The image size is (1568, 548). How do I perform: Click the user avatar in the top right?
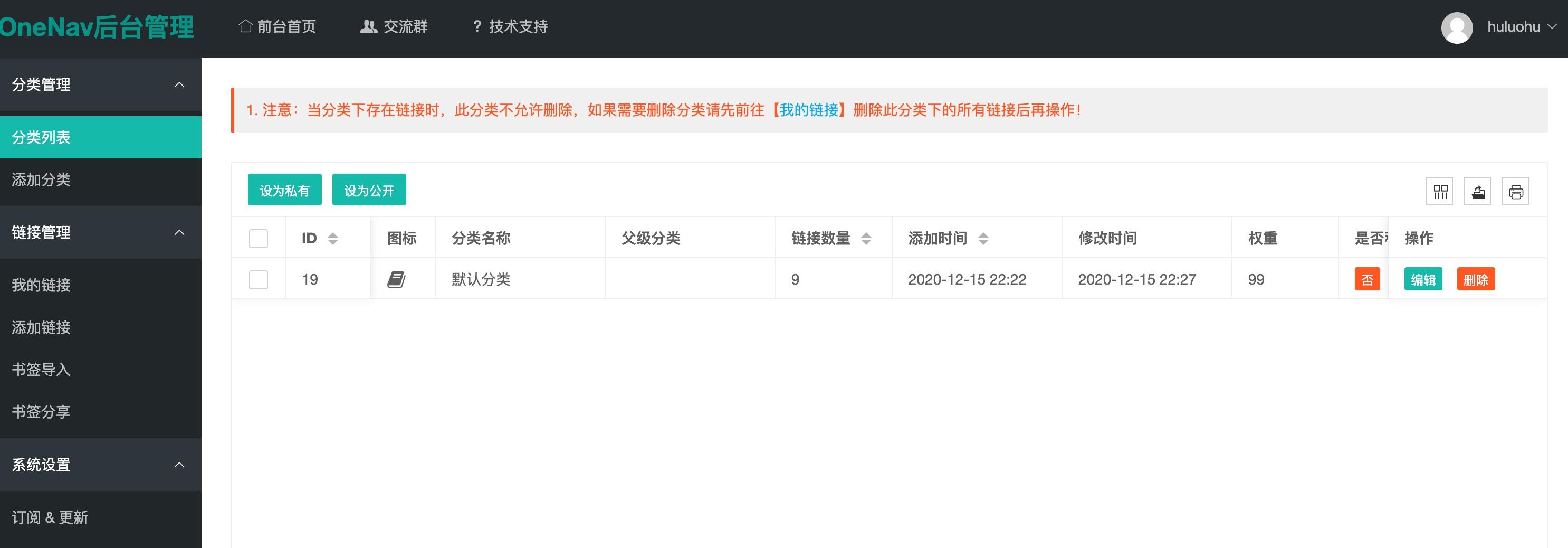(1458, 26)
